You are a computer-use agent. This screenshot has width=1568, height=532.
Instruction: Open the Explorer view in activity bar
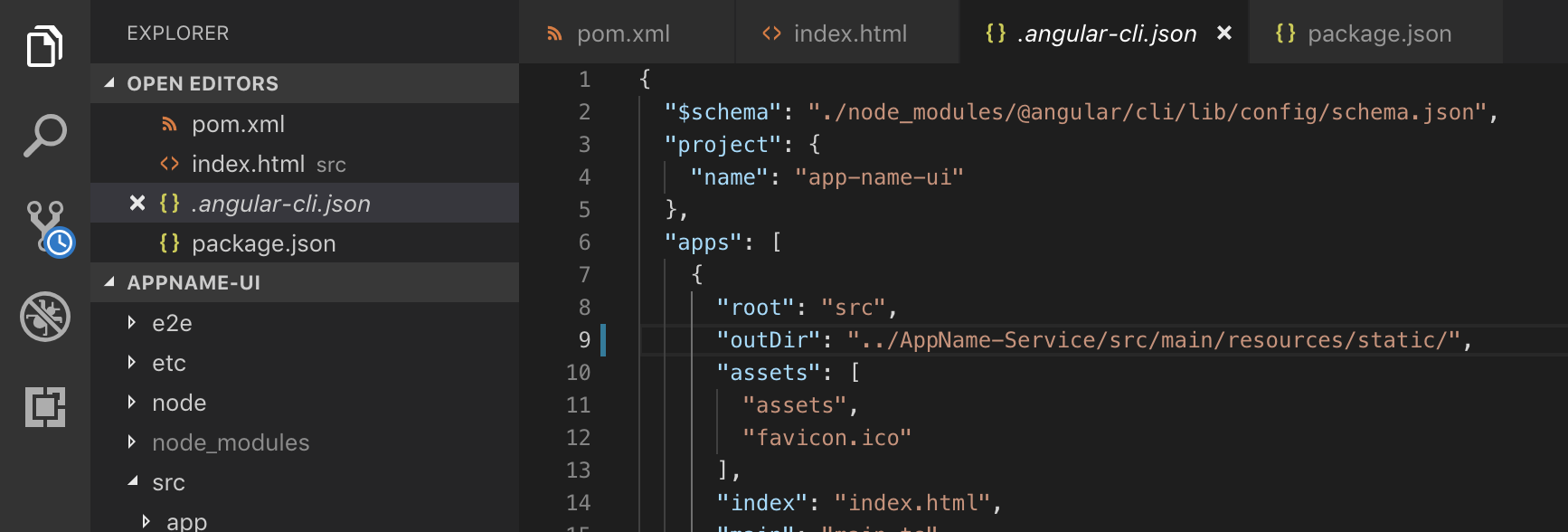pyautogui.click(x=44, y=46)
